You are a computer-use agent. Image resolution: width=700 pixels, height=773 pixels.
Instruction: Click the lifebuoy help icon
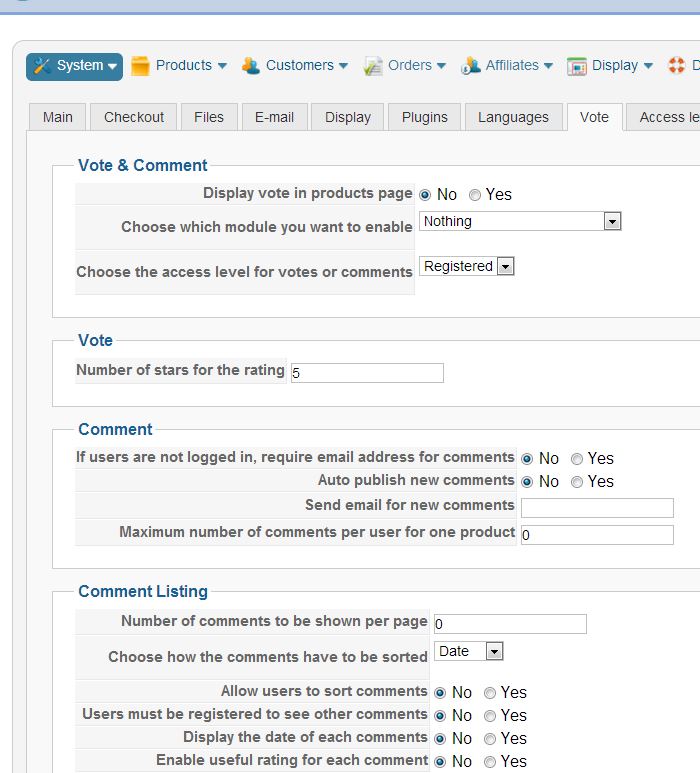coord(677,66)
